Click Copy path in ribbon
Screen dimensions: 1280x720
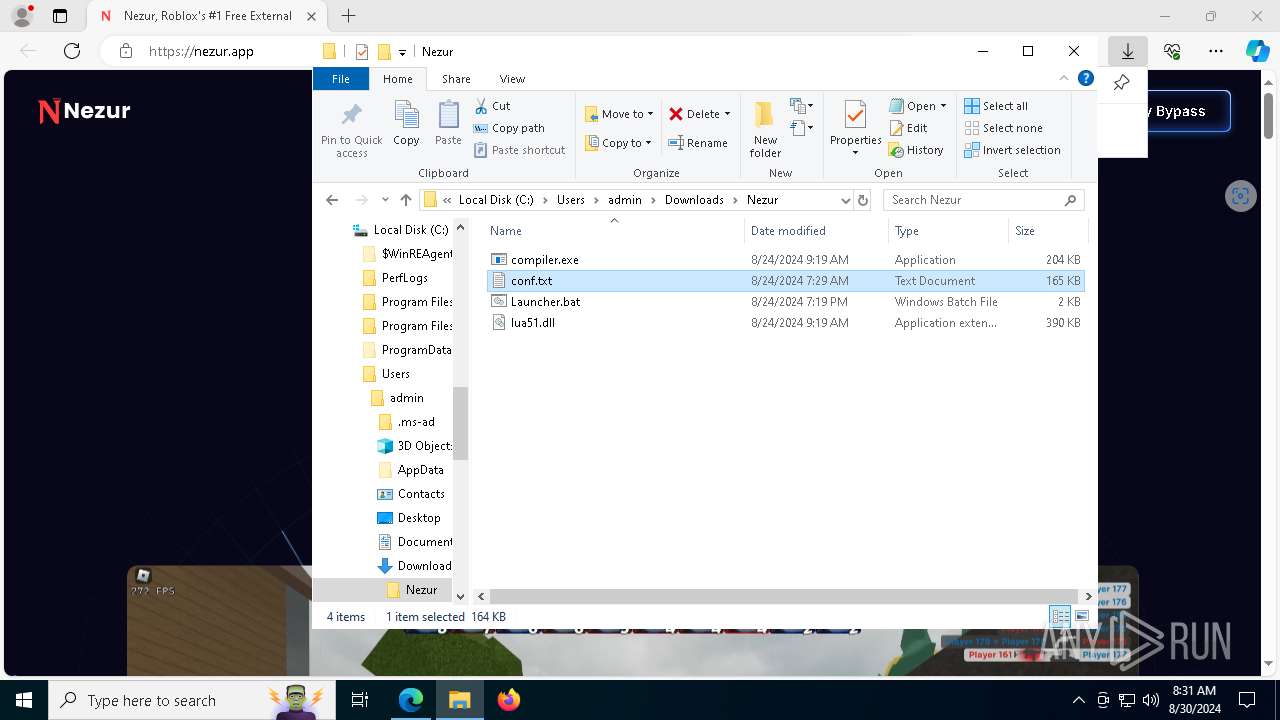coord(509,128)
